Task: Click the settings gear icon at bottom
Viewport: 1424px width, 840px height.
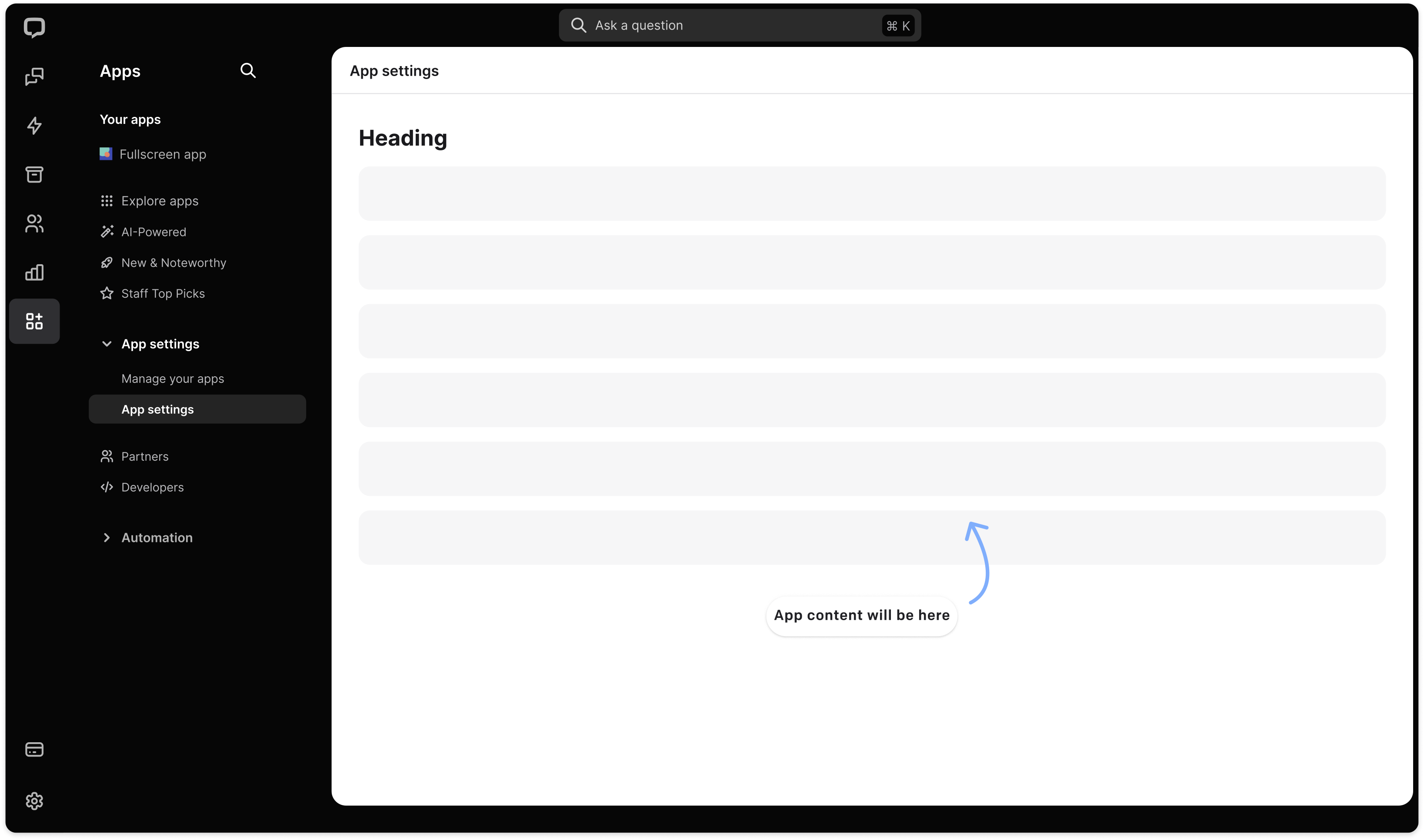Action: coord(34,800)
